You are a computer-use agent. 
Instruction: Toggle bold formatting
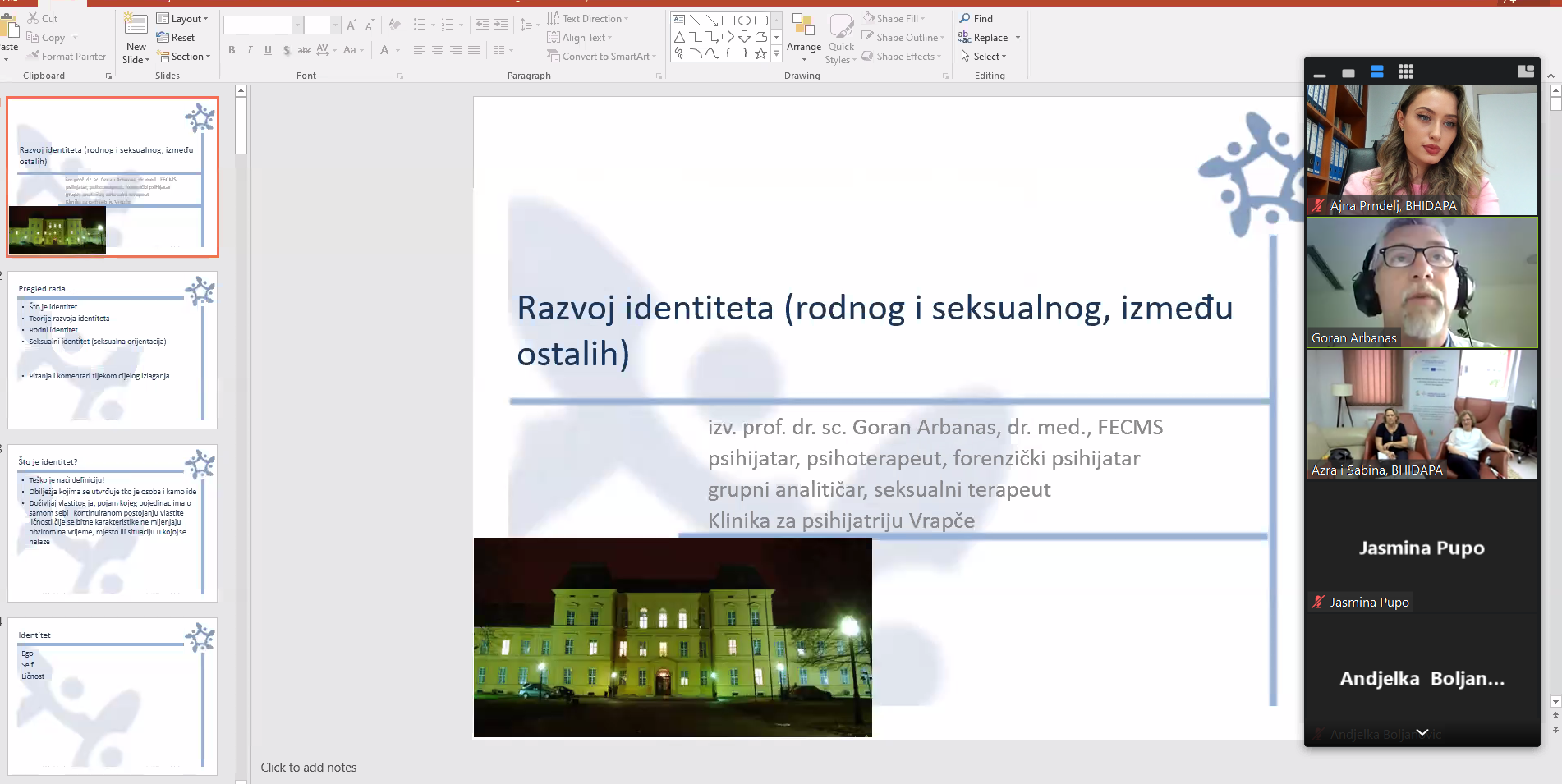[x=232, y=51]
